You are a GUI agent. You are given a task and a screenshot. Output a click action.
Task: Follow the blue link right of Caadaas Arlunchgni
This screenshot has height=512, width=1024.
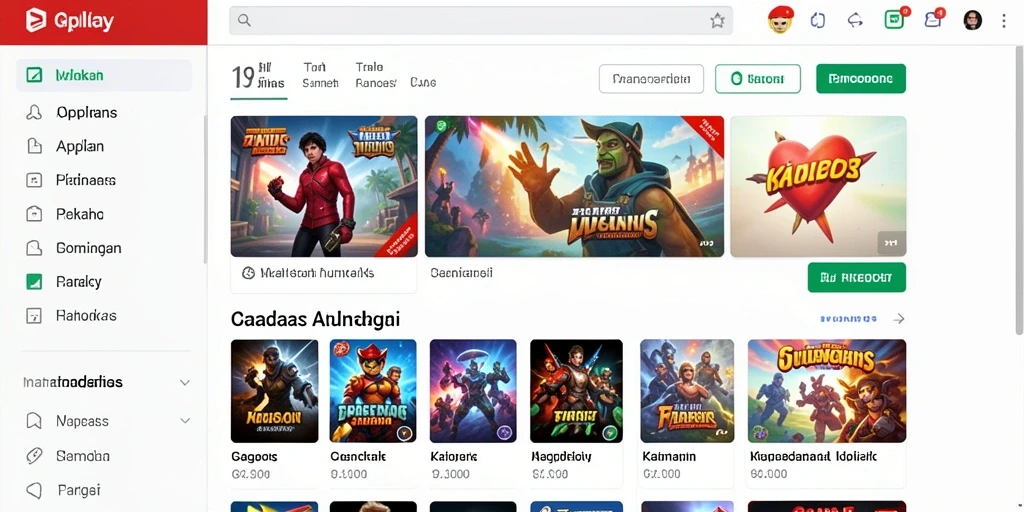pos(848,319)
